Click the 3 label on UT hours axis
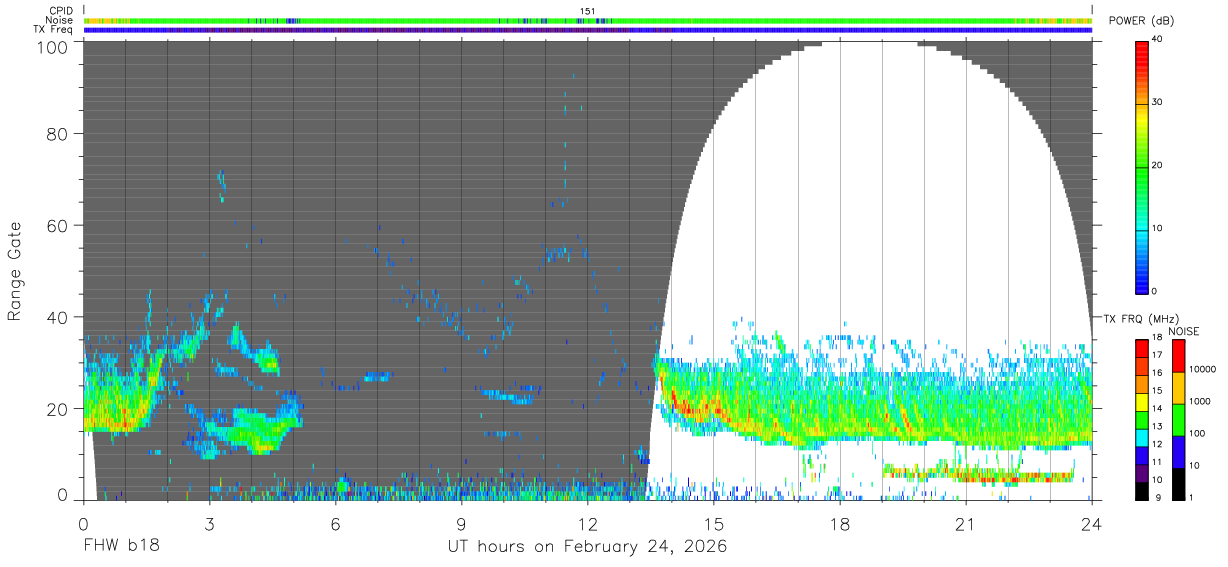Screen dimensions: 1228x567 (209, 523)
